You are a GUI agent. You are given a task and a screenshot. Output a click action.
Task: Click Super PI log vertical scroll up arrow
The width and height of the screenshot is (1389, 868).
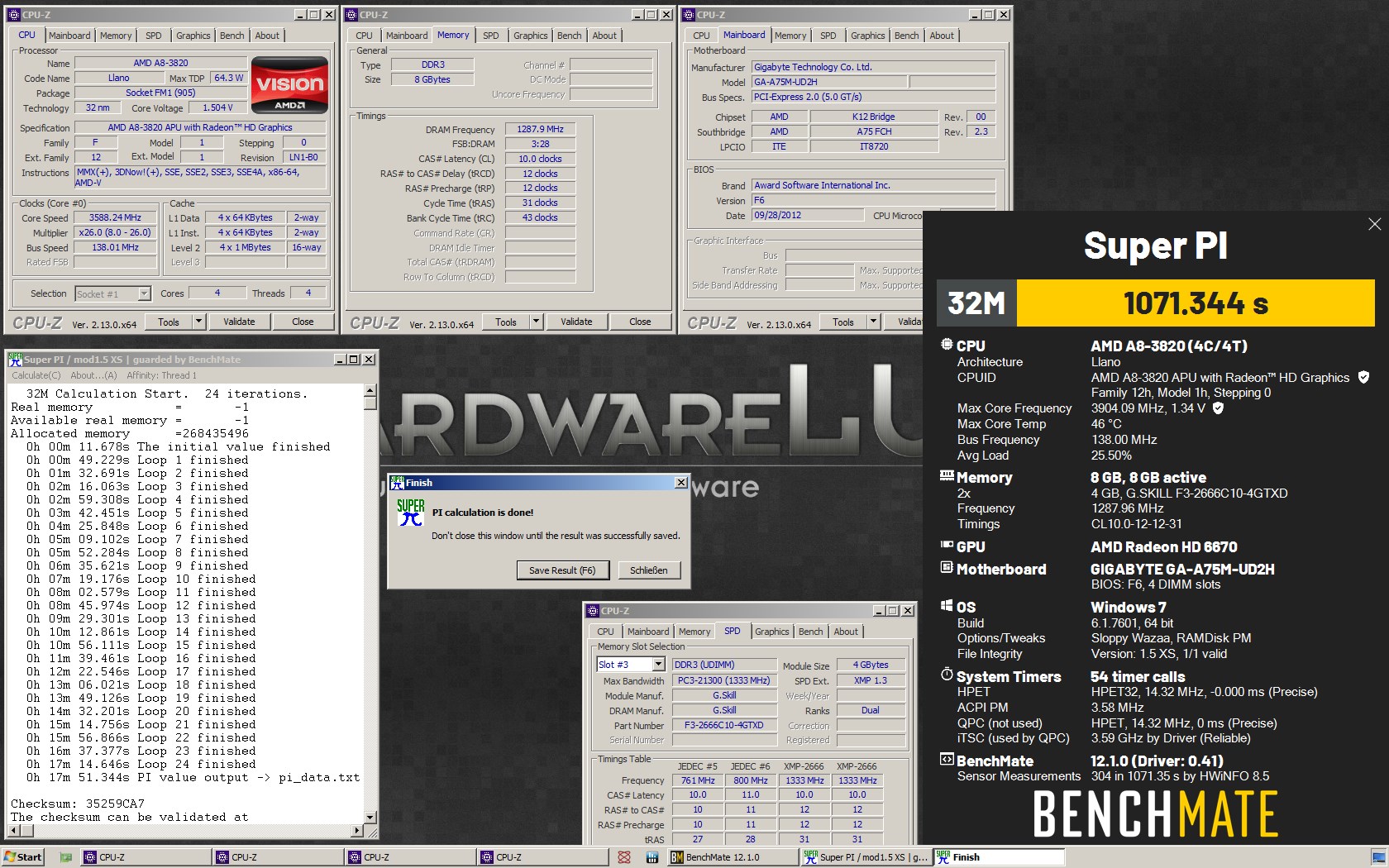(x=370, y=390)
